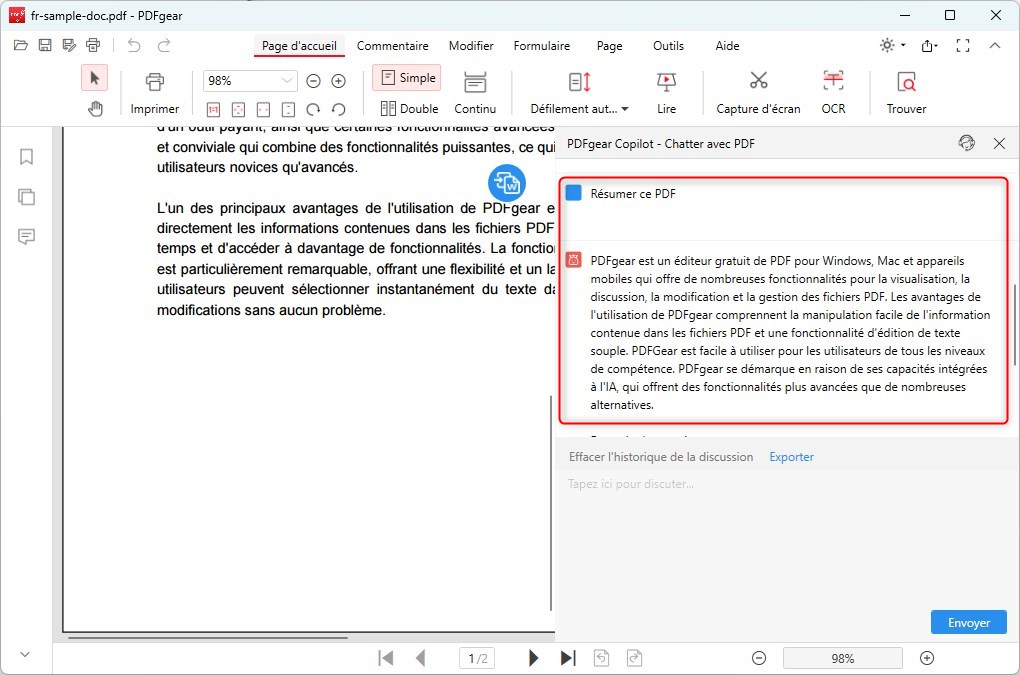Enable Simple page view mode
The image size is (1020, 675).
(406, 77)
